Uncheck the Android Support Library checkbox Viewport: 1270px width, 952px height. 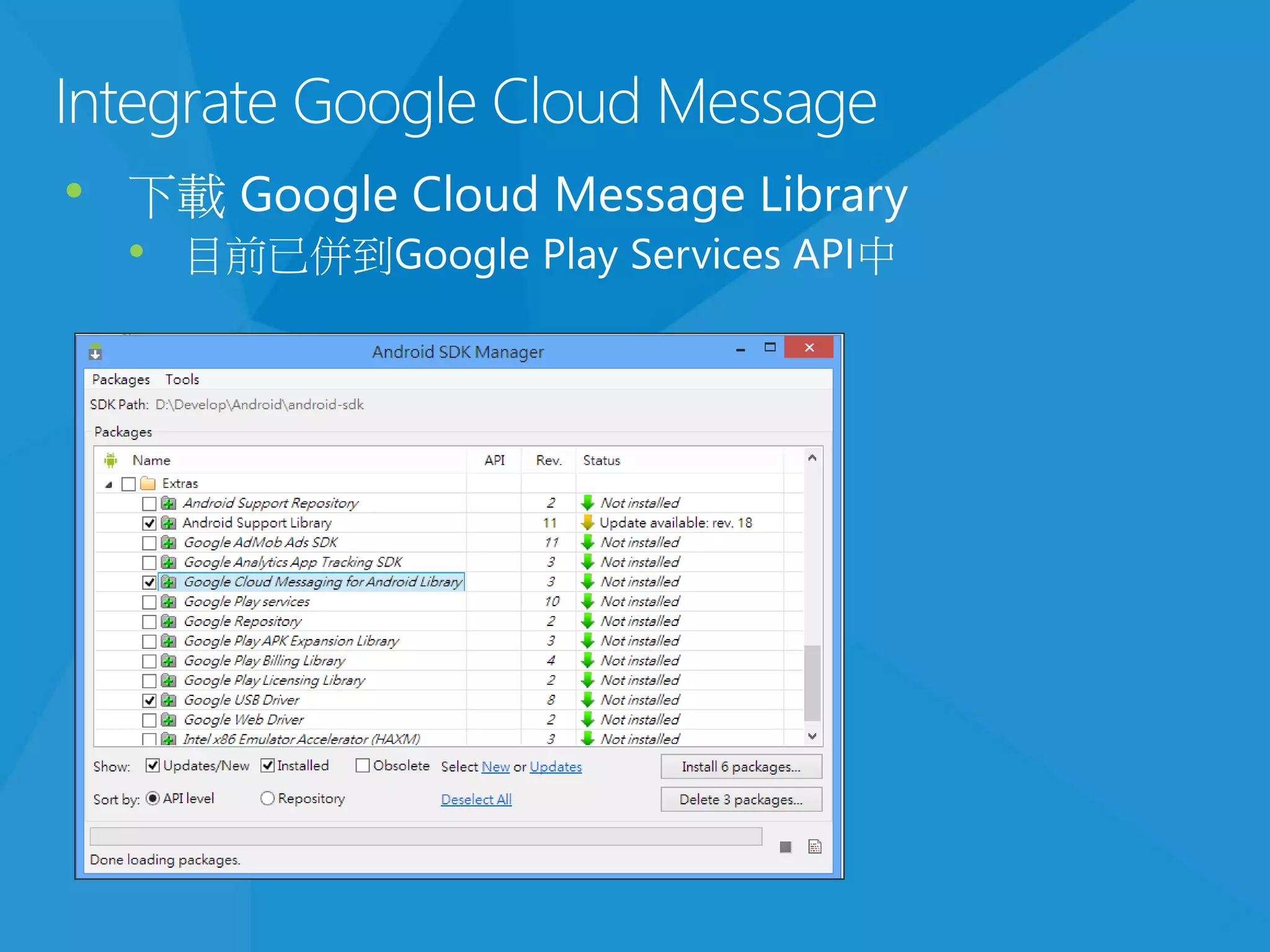(x=149, y=523)
